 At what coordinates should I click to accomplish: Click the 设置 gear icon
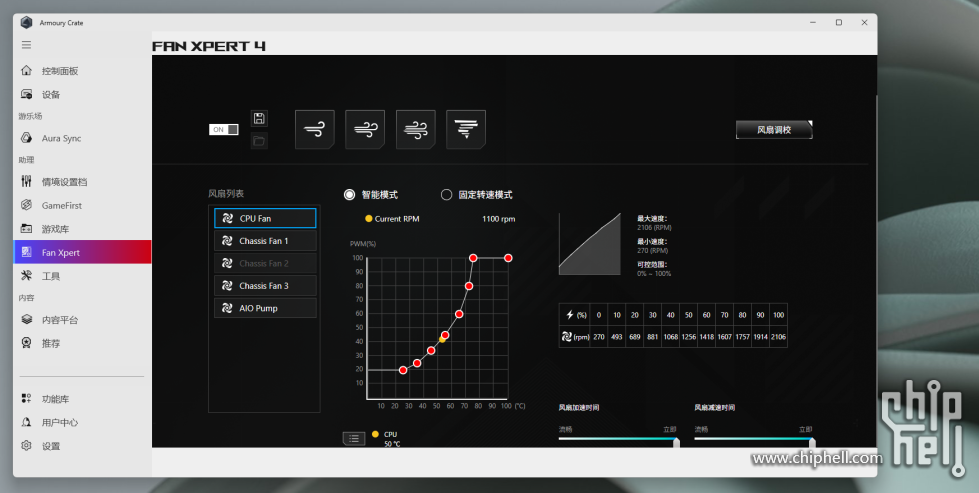pyautogui.click(x=26, y=446)
